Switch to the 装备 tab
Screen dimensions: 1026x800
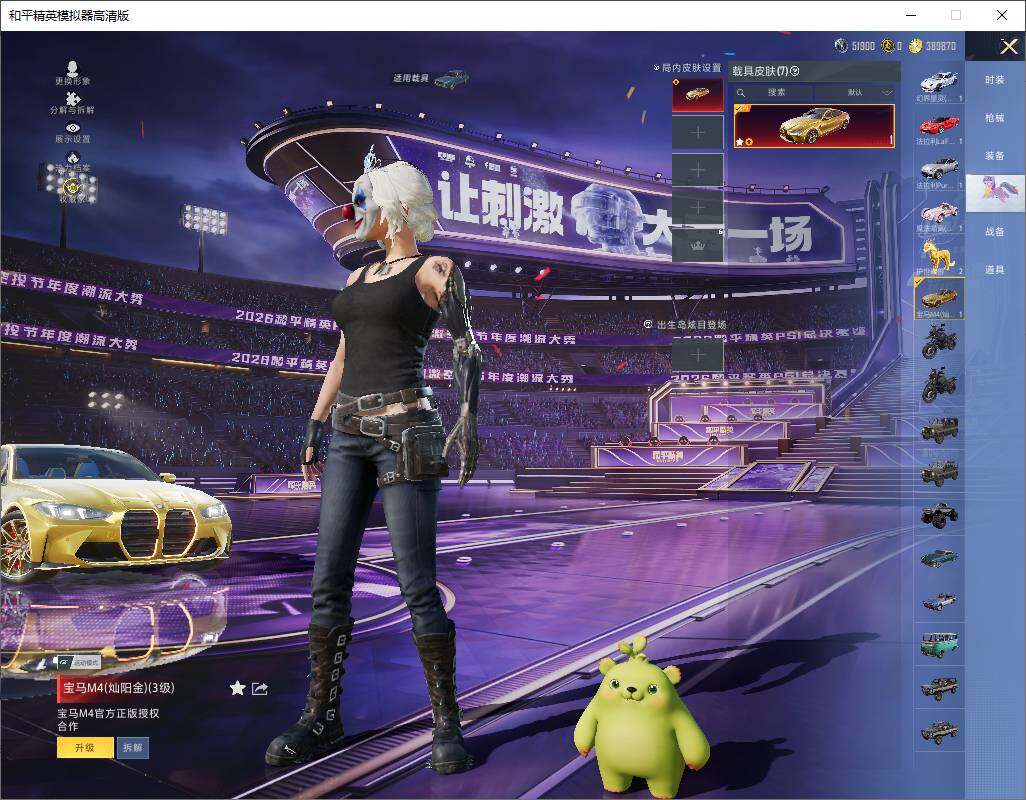(995, 156)
